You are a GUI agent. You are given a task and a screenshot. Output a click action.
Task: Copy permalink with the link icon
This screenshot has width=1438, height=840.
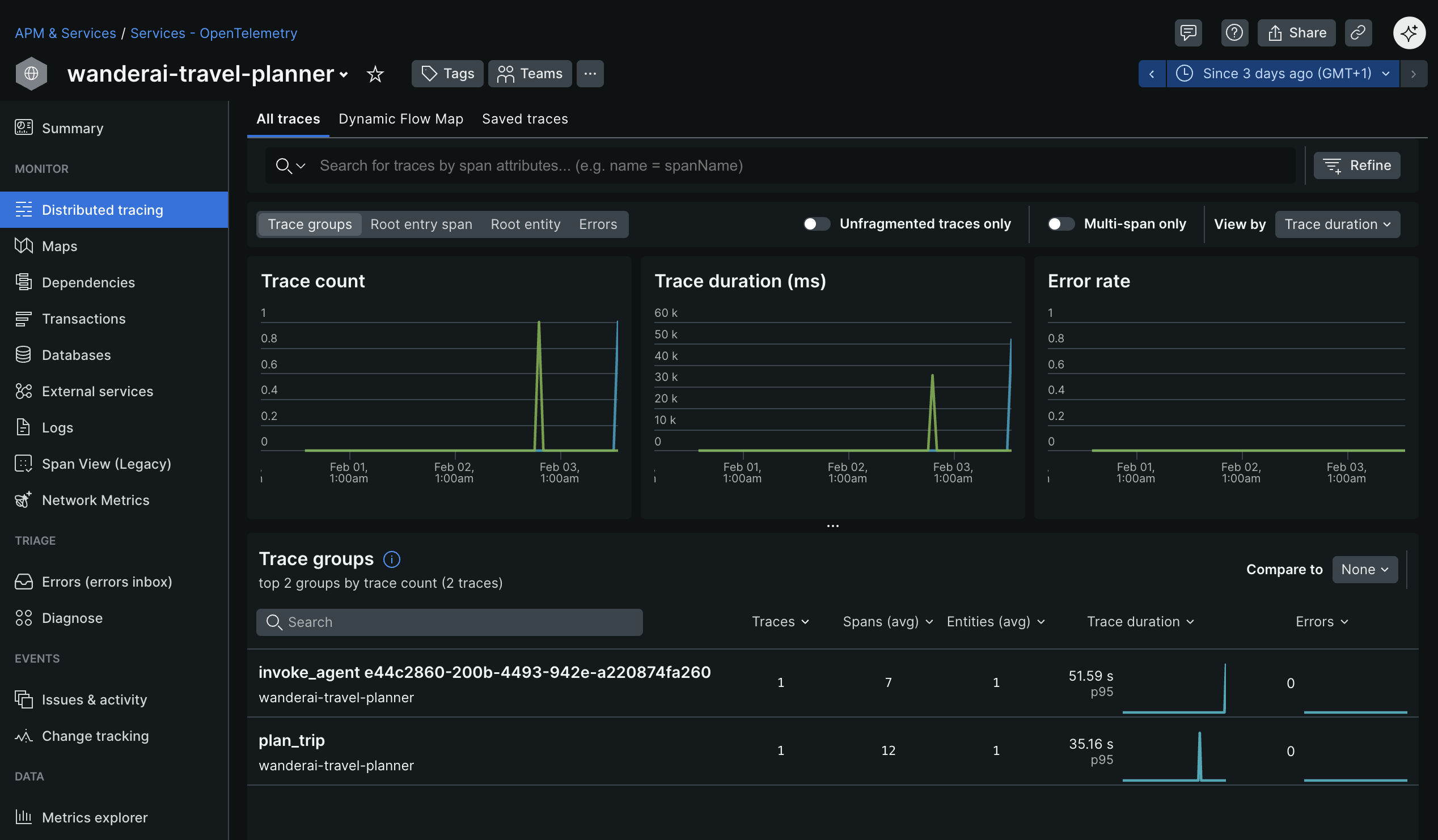(1357, 32)
